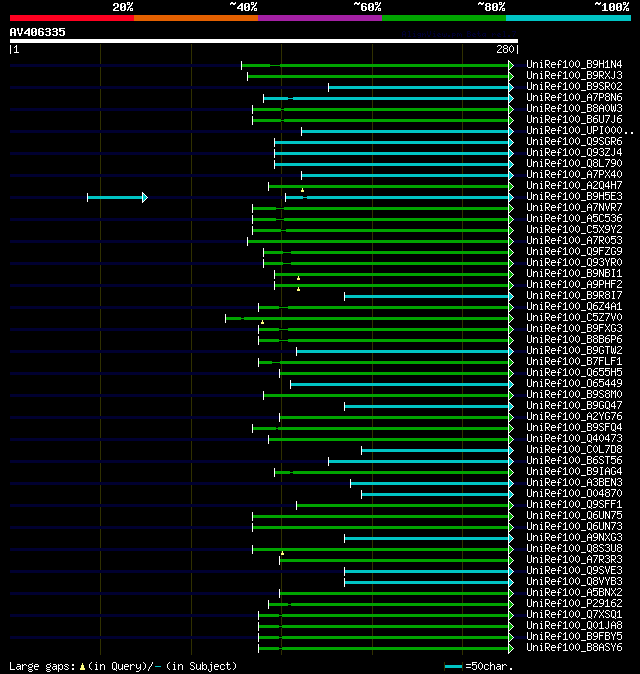Select the UniRef100_Q9SVE3 label
This screenshot has width=640, height=674.
point(574,571)
